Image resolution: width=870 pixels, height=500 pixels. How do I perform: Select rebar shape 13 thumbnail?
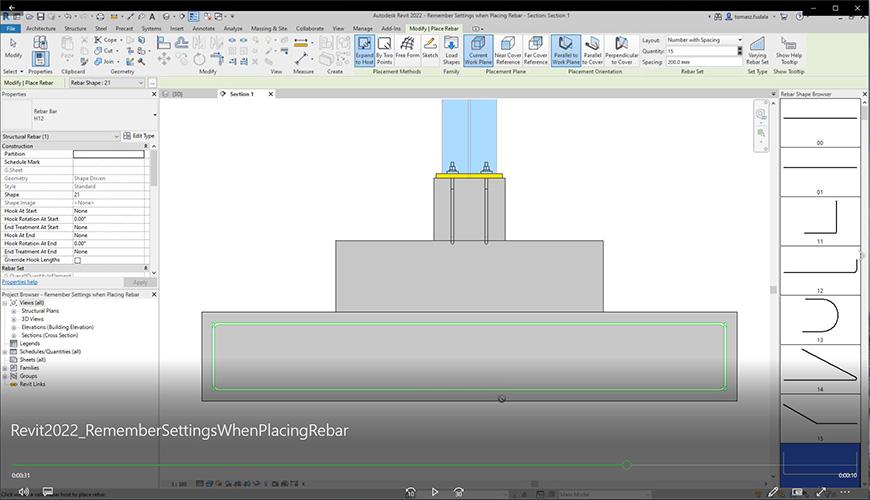pyautogui.click(x=820, y=320)
